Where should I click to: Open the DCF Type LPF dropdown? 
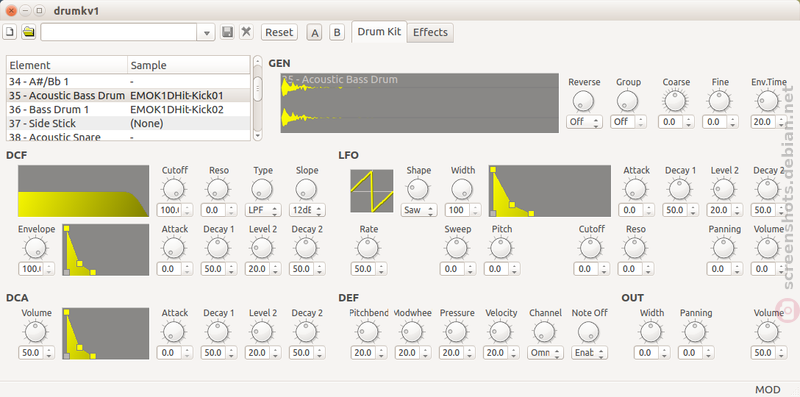tap(263, 210)
